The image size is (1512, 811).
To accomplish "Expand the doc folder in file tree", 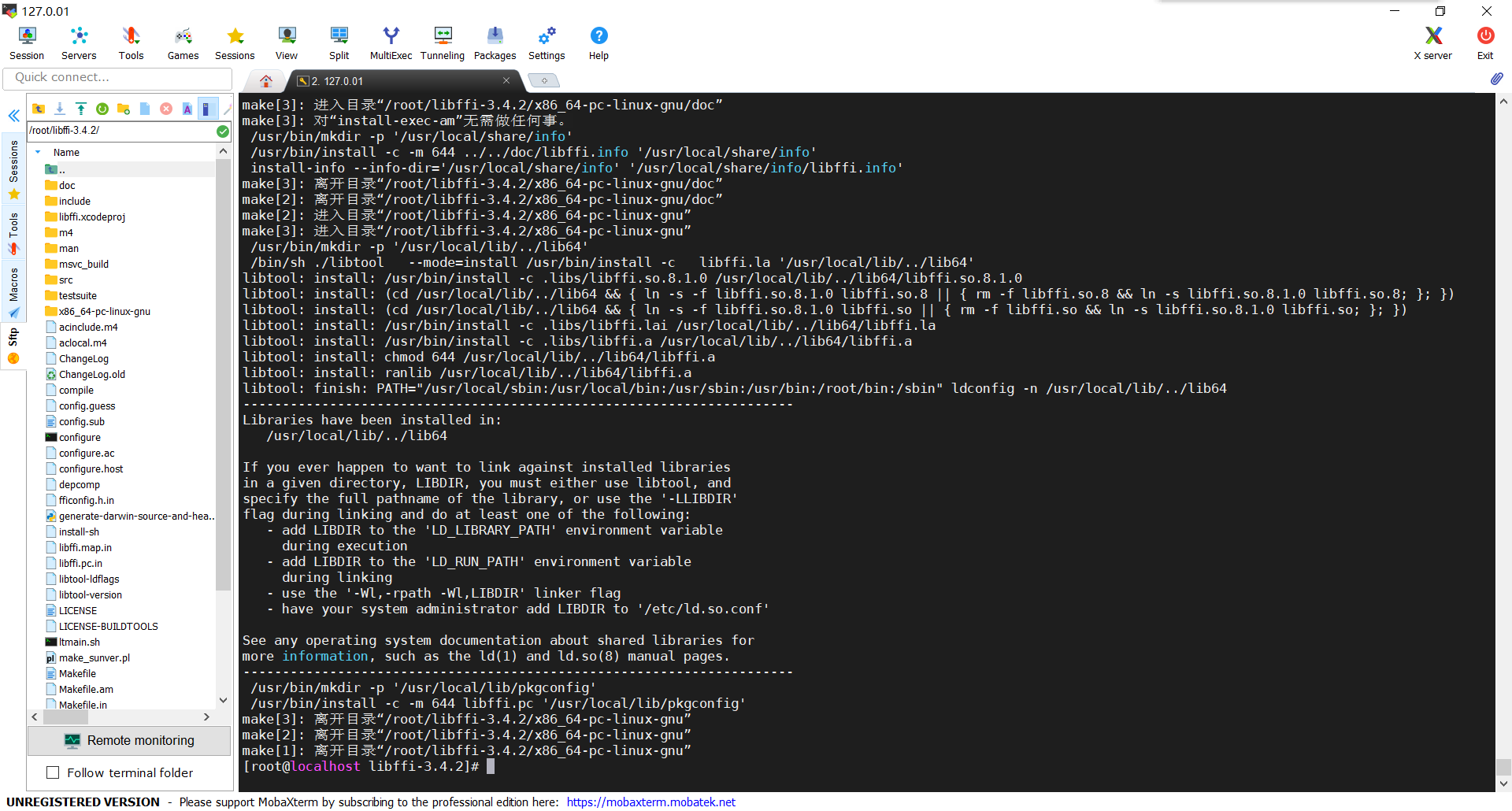I will click(66, 185).
